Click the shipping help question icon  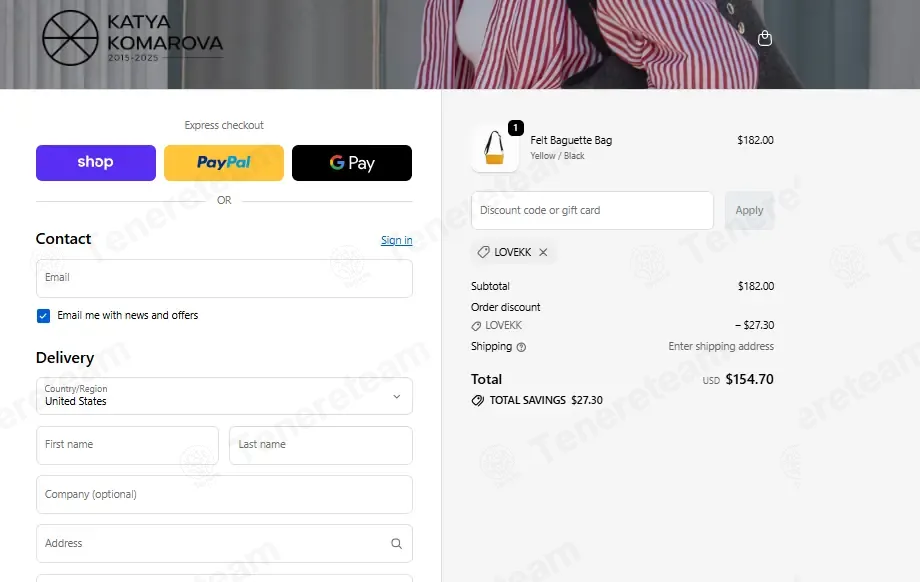pyautogui.click(x=521, y=347)
